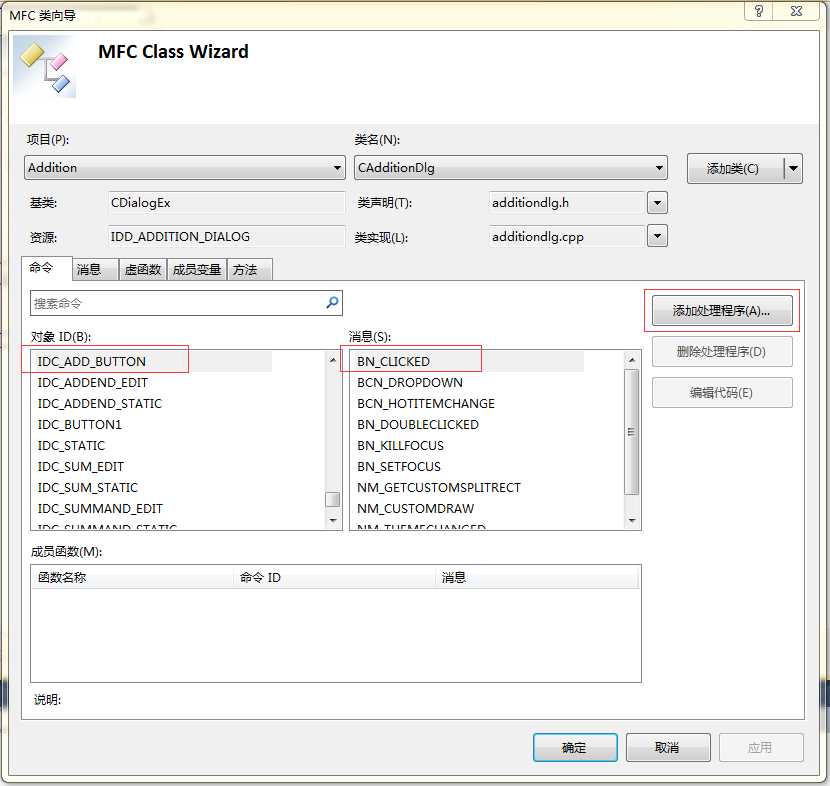Click the 应用 button
The width and height of the screenshot is (830, 786).
coord(761,747)
